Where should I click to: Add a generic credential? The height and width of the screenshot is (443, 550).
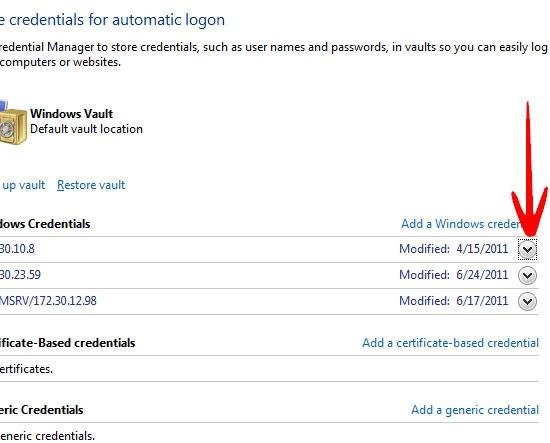[475, 410]
